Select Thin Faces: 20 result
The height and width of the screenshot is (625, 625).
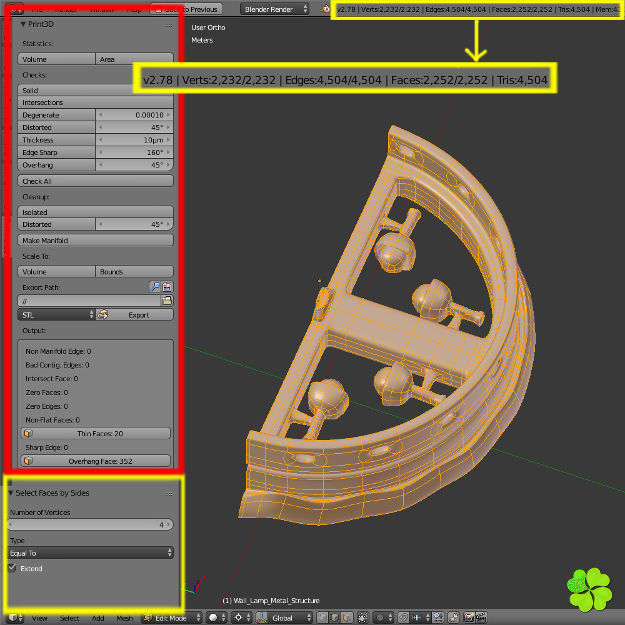pos(96,433)
